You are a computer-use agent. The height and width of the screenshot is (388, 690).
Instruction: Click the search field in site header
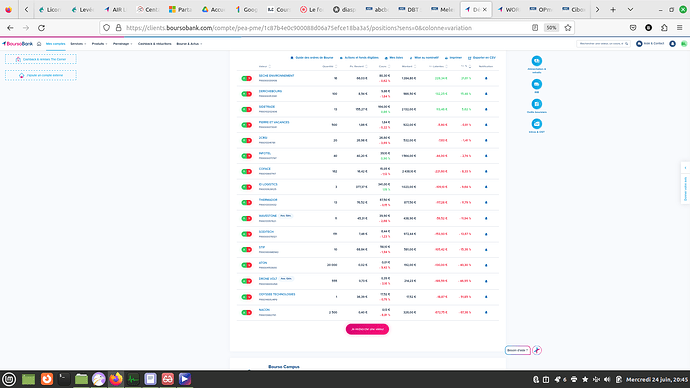click(x=603, y=44)
